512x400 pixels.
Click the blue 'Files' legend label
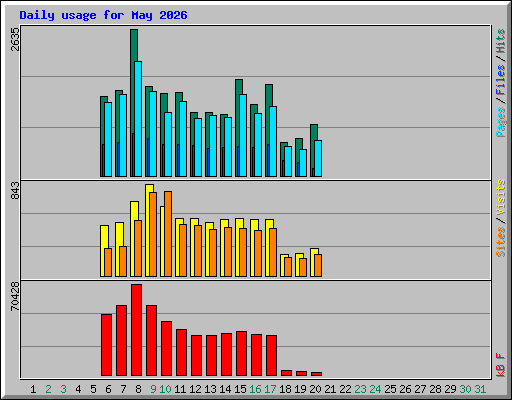501,80
